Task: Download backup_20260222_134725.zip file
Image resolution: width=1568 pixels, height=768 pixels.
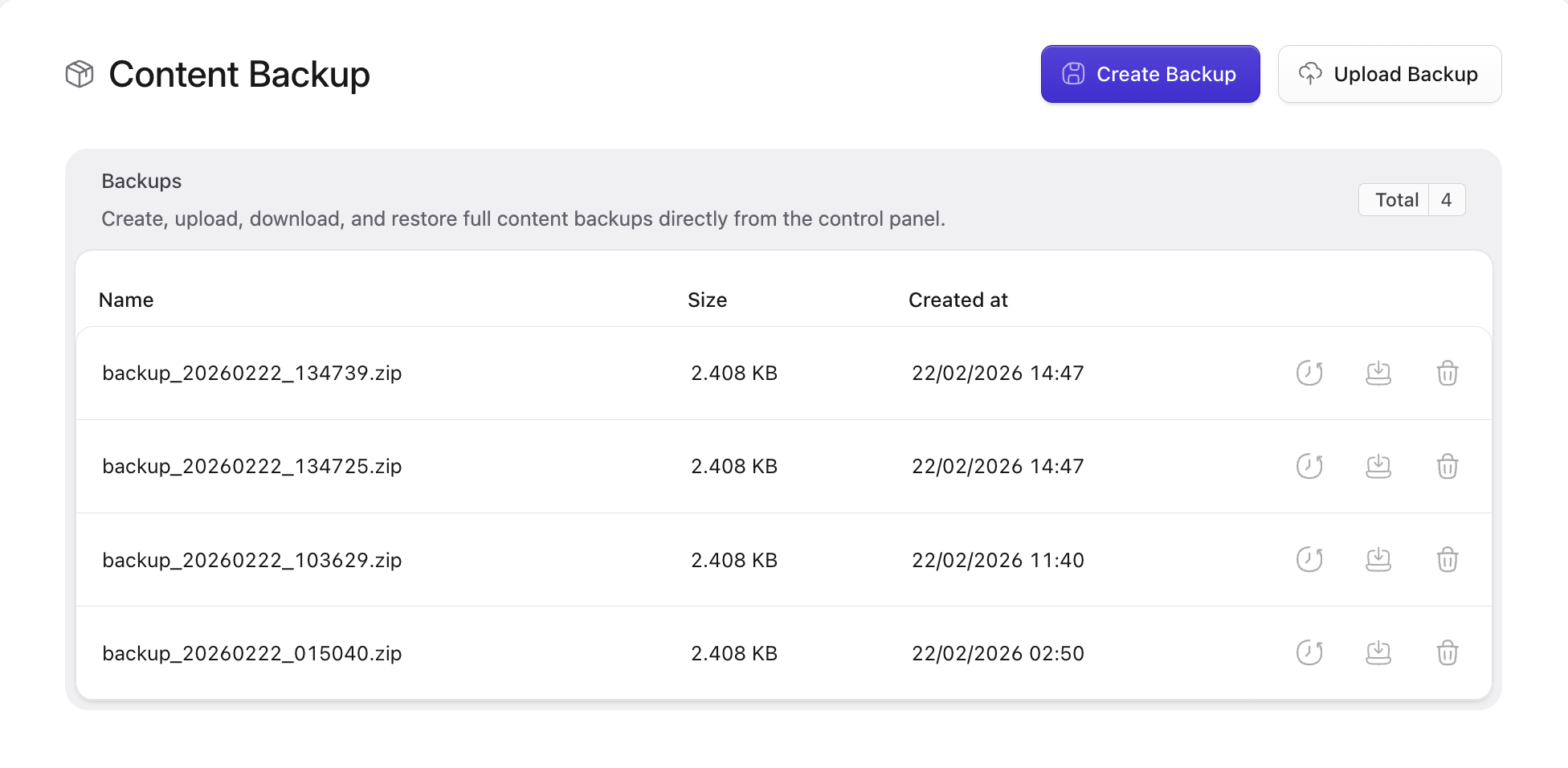Action: click(x=1378, y=466)
